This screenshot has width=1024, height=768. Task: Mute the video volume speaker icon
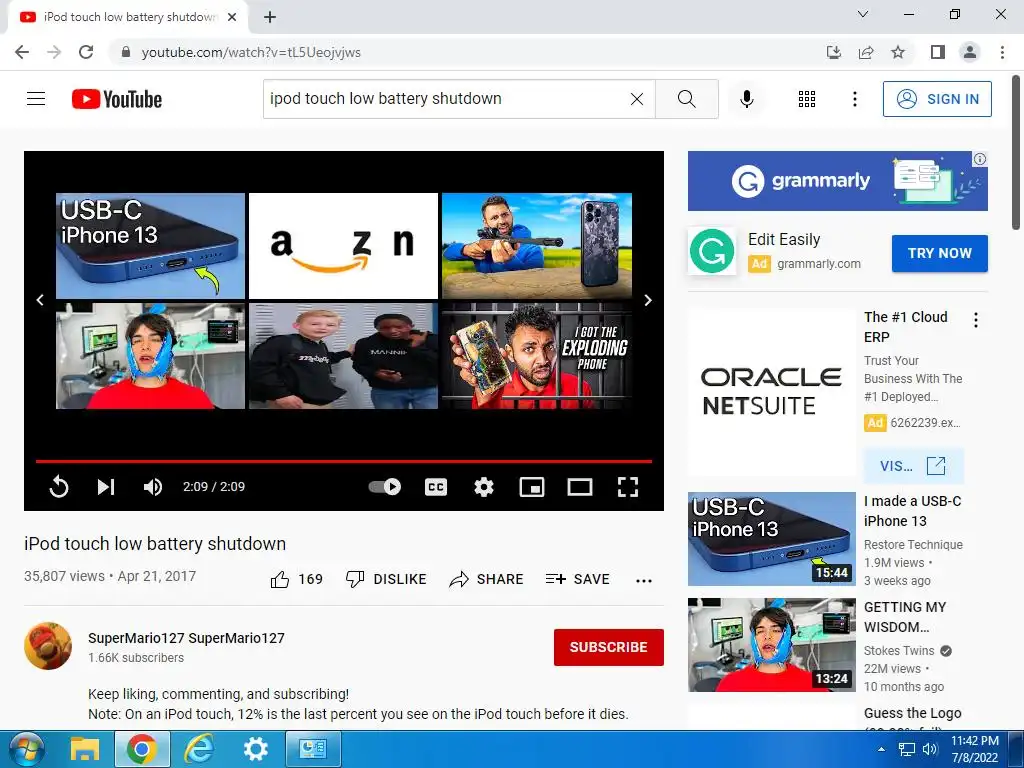tap(153, 487)
